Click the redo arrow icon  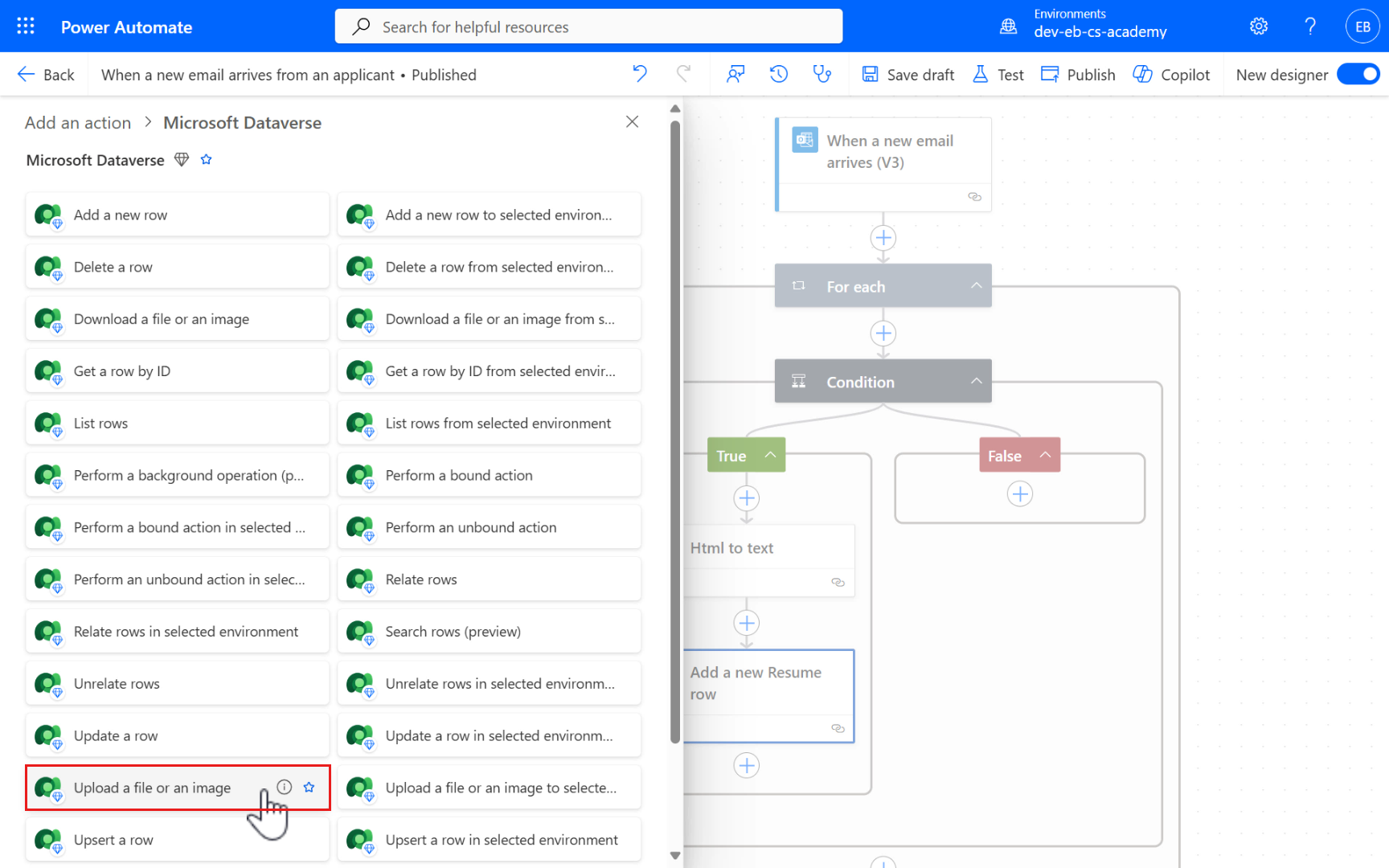click(684, 74)
